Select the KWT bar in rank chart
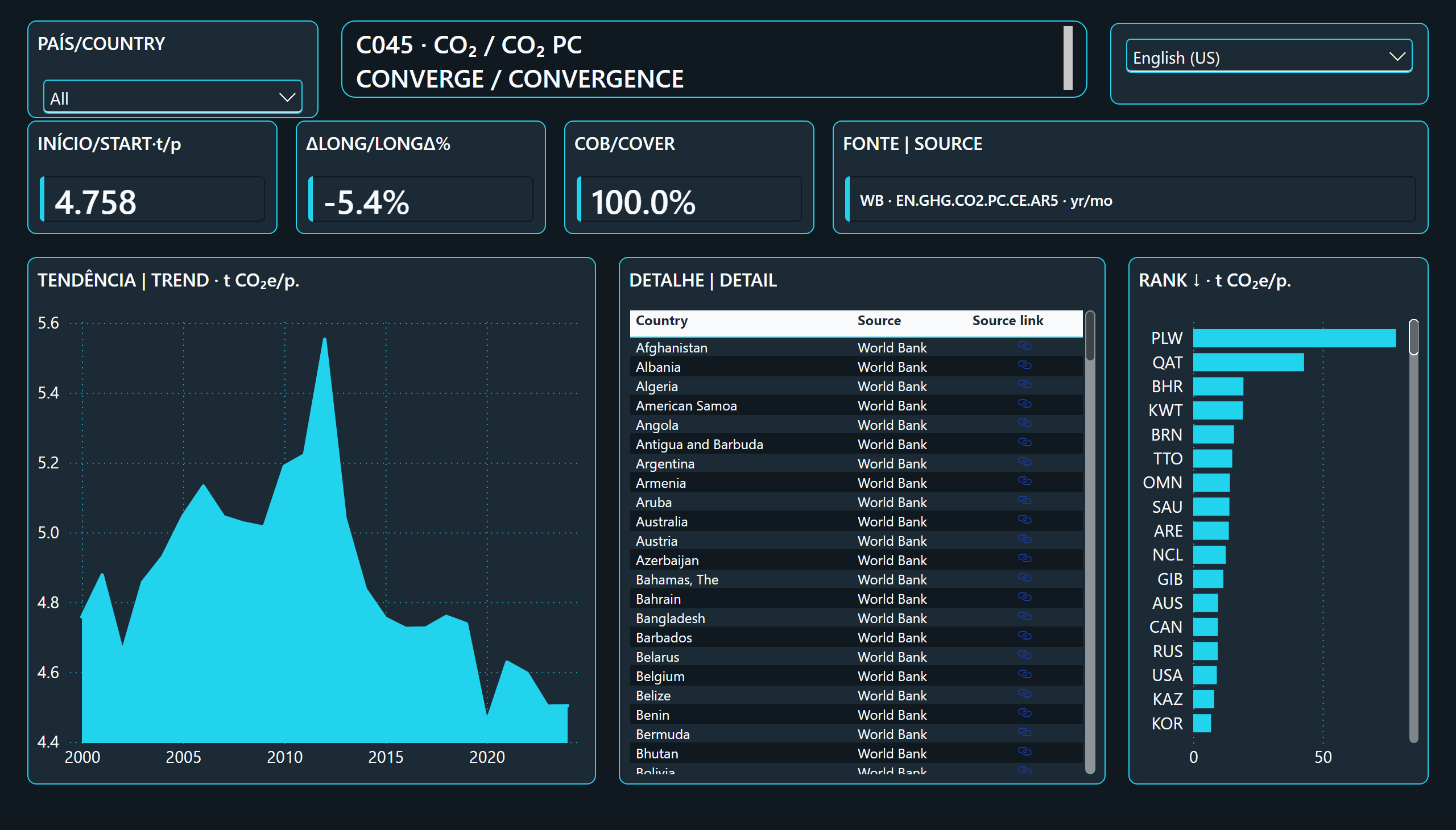1456x830 pixels. [1218, 410]
